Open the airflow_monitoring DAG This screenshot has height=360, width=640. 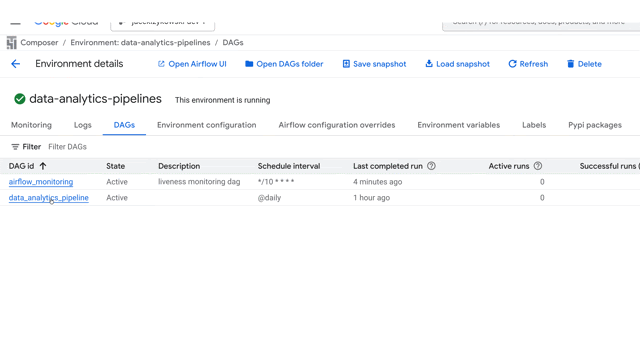pos(41,182)
